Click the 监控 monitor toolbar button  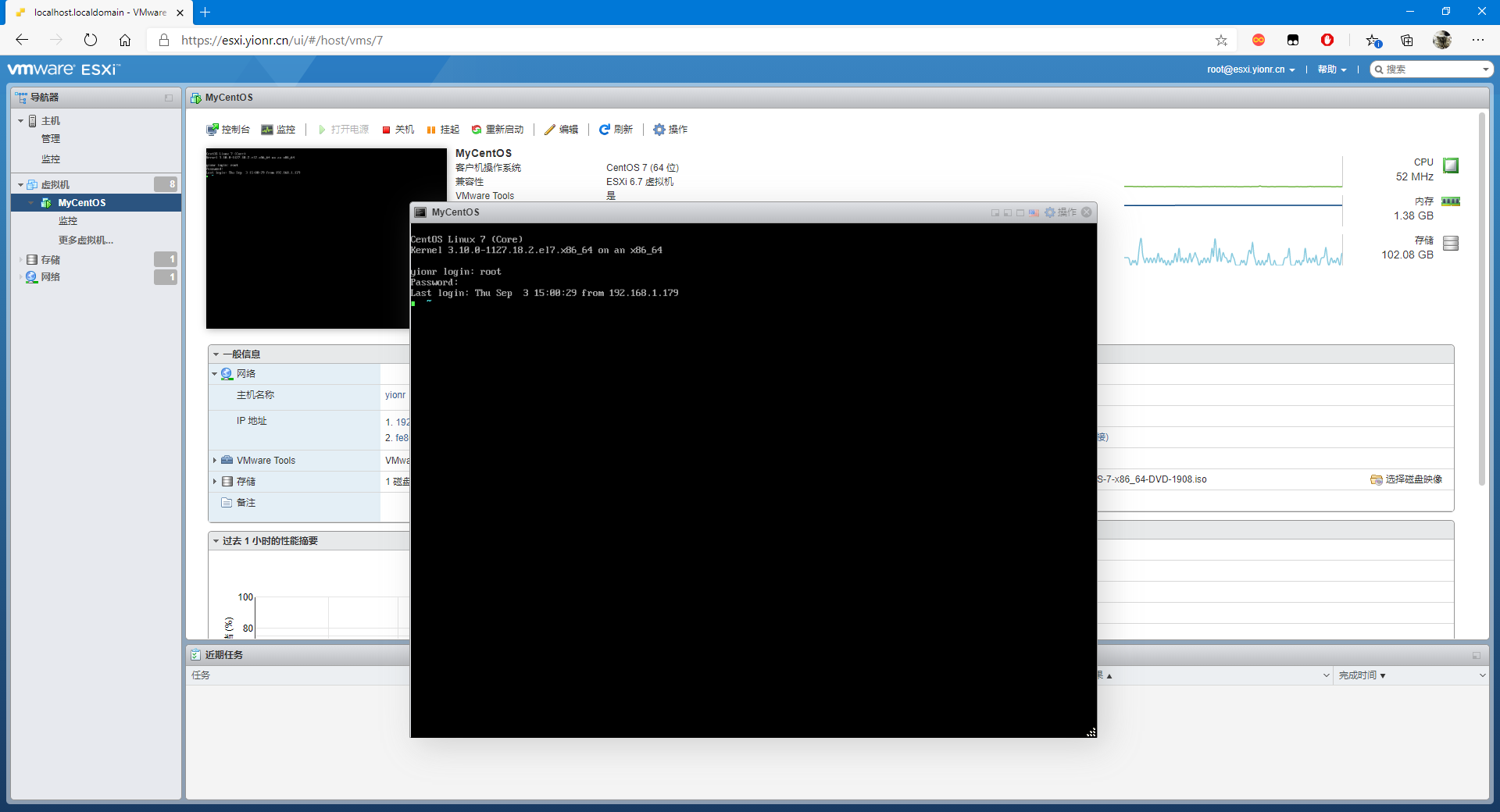pyautogui.click(x=278, y=130)
